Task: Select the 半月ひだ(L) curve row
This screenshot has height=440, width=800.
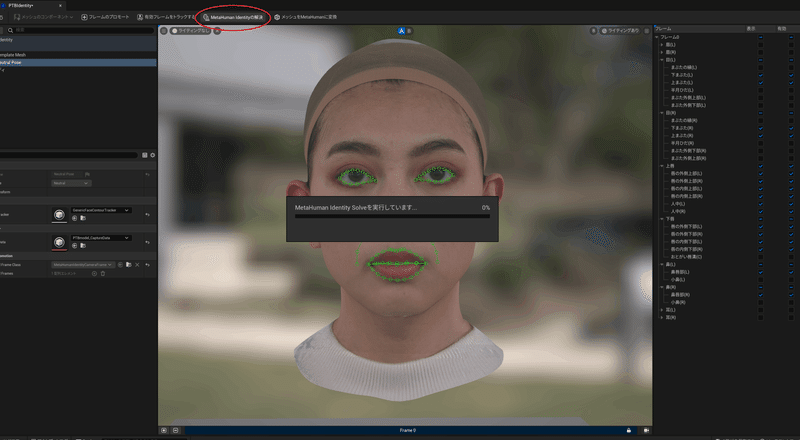Action: point(682,90)
